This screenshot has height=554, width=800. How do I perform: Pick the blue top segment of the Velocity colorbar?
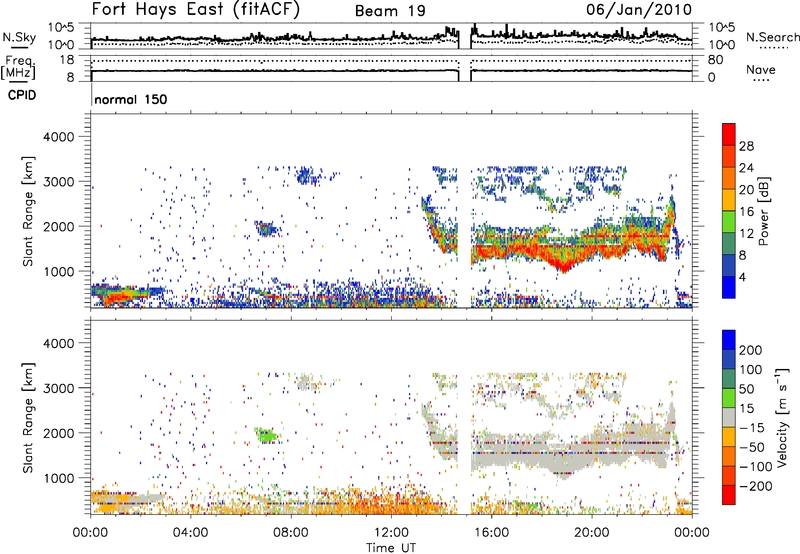pyautogui.click(x=729, y=340)
